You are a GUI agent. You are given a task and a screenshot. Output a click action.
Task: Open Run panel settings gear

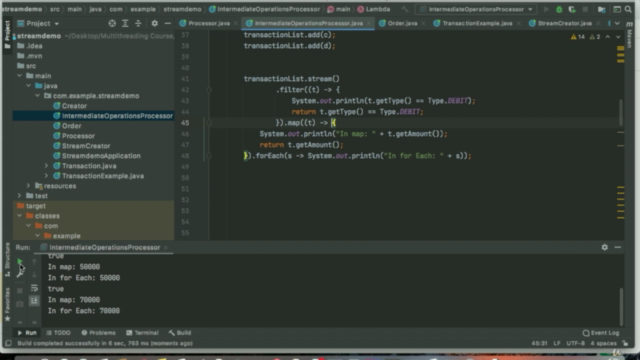pos(604,247)
